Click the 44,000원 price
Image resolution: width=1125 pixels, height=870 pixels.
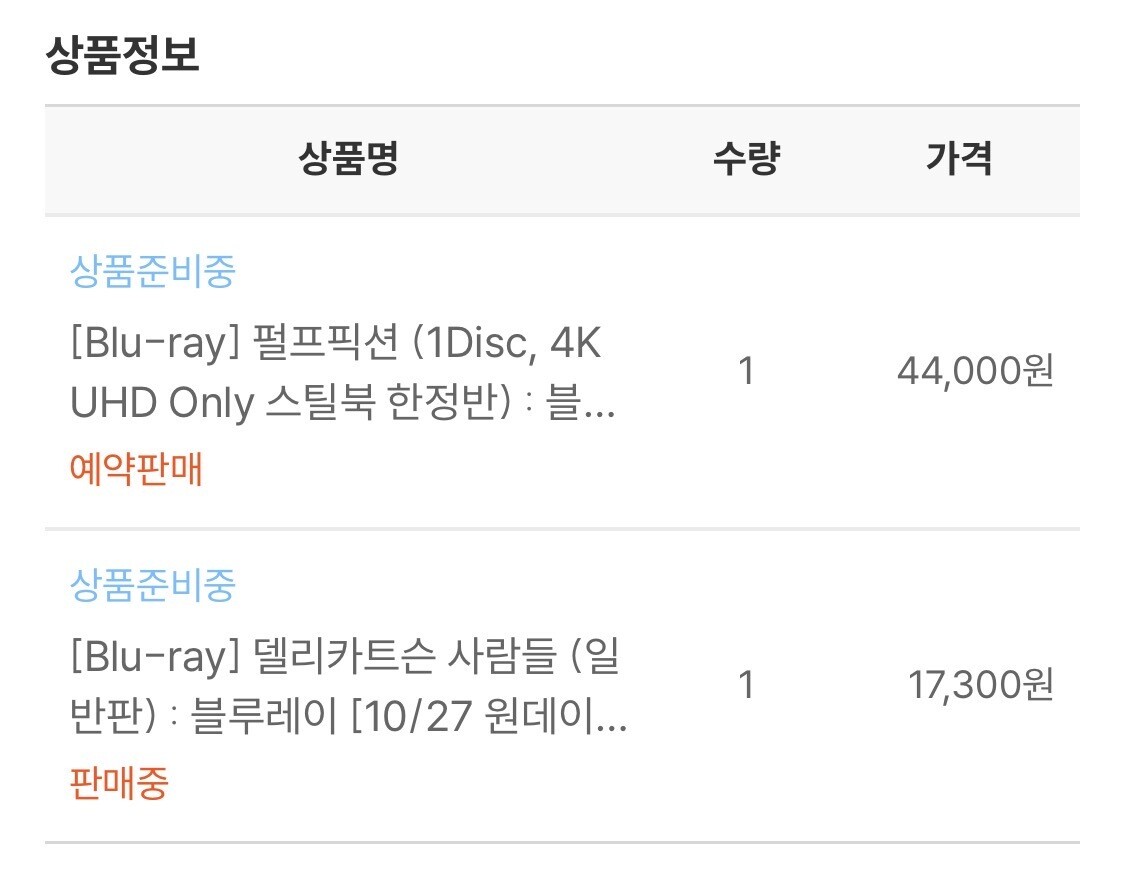[x=975, y=372]
